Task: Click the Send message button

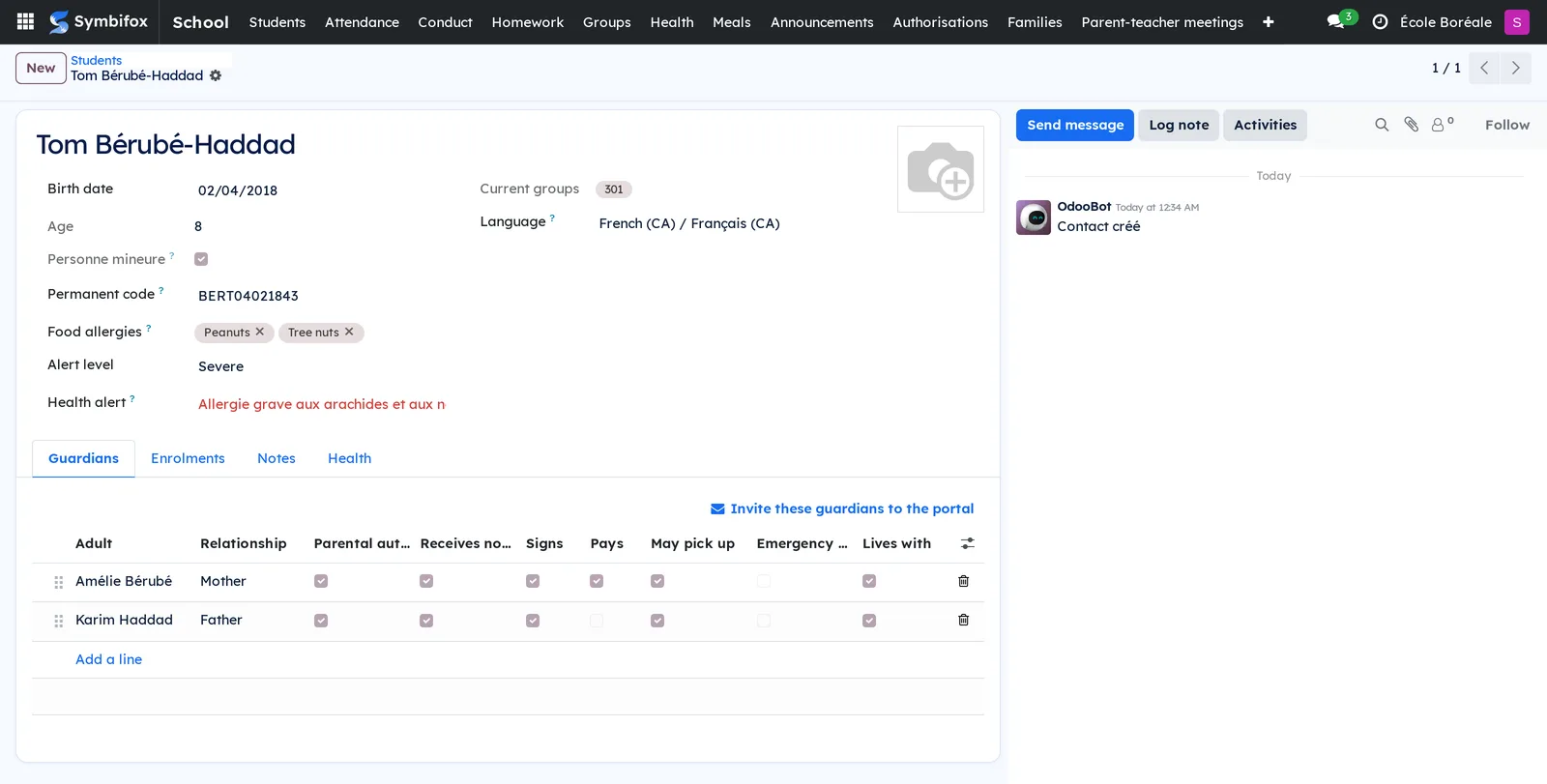Action: click(1075, 125)
